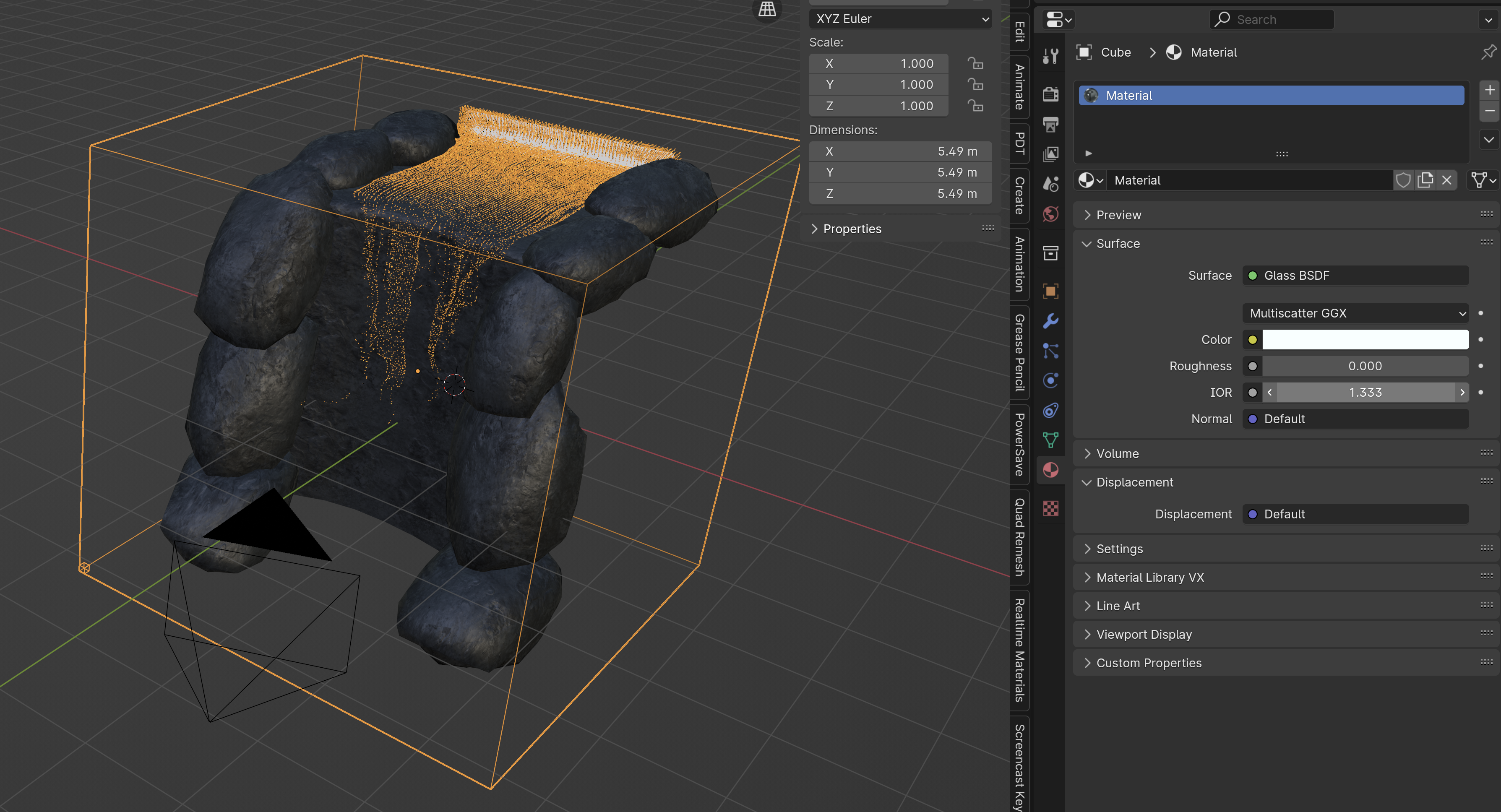Toggle the Scale Y lock
The width and height of the screenshot is (1501, 812).
pos(975,84)
